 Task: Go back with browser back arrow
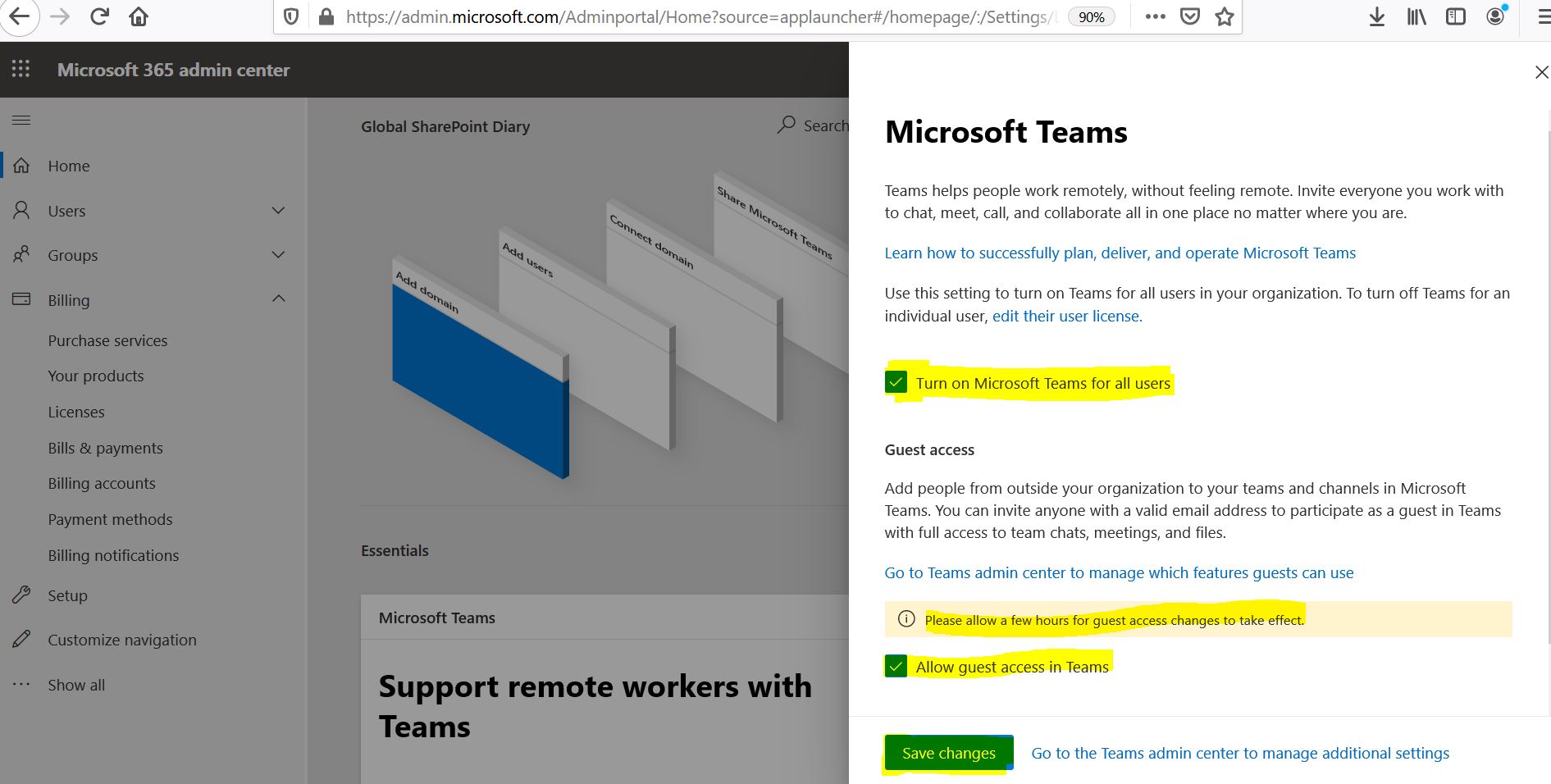(x=18, y=16)
